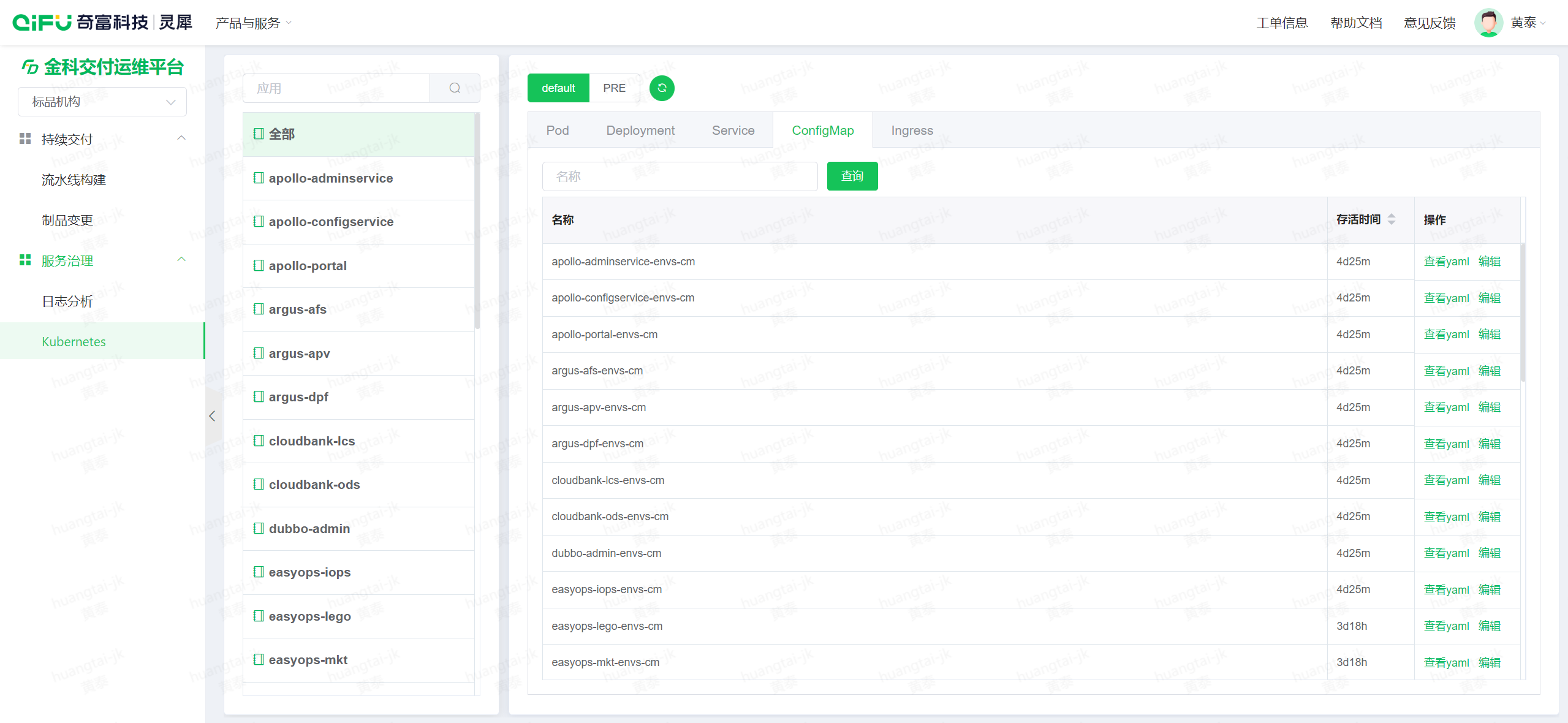Click the green refresh icon button
Image resolution: width=1568 pixels, height=723 pixels.
coord(662,88)
